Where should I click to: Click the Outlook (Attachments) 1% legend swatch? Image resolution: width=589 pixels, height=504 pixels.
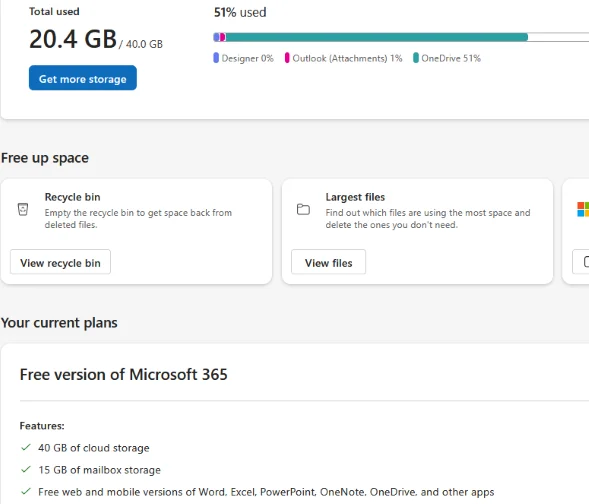point(287,58)
